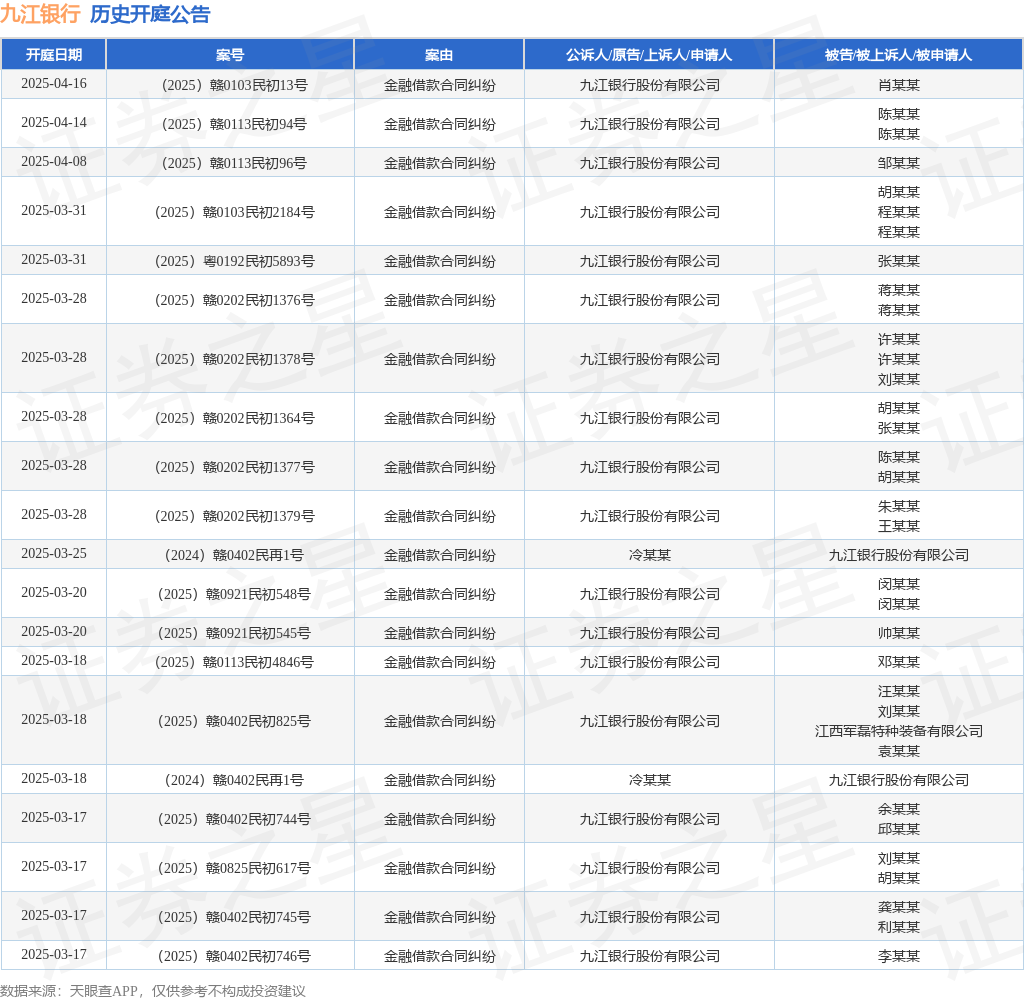The height and width of the screenshot is (1000, 1024).
Task: Click case number (2025)赣0402民初744号
Action: (x=234, y=819)
